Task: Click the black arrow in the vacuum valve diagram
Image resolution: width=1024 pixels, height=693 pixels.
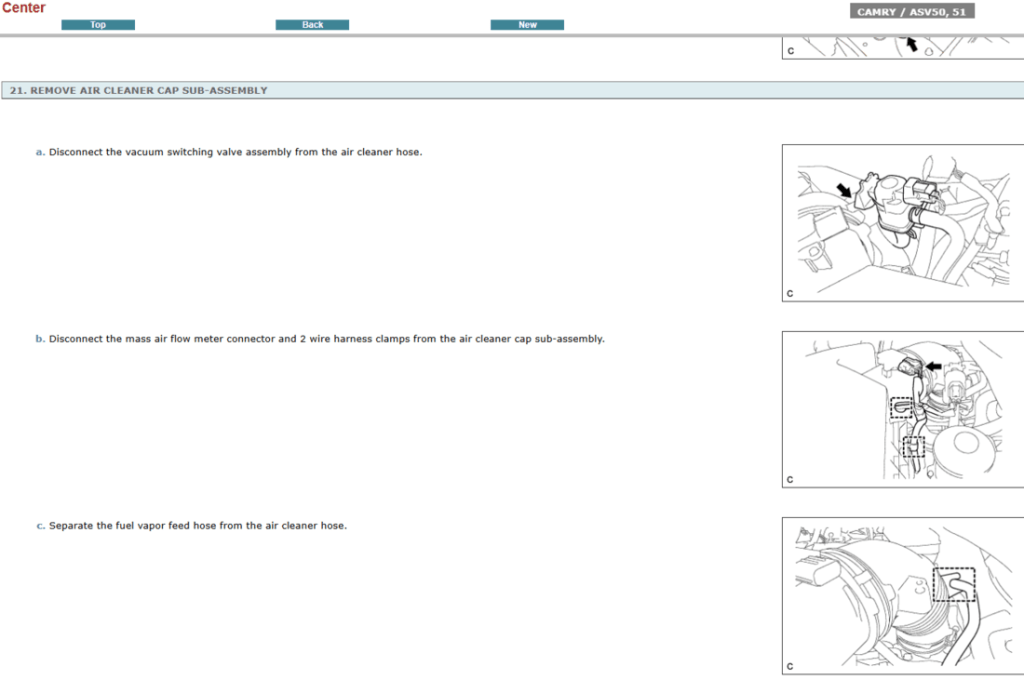Action: pos(847,188)
